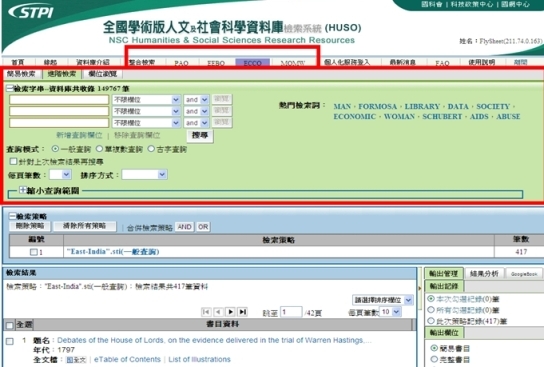Click the first search term input field
This screenshot has height=367, width=544.
[59, 100]
